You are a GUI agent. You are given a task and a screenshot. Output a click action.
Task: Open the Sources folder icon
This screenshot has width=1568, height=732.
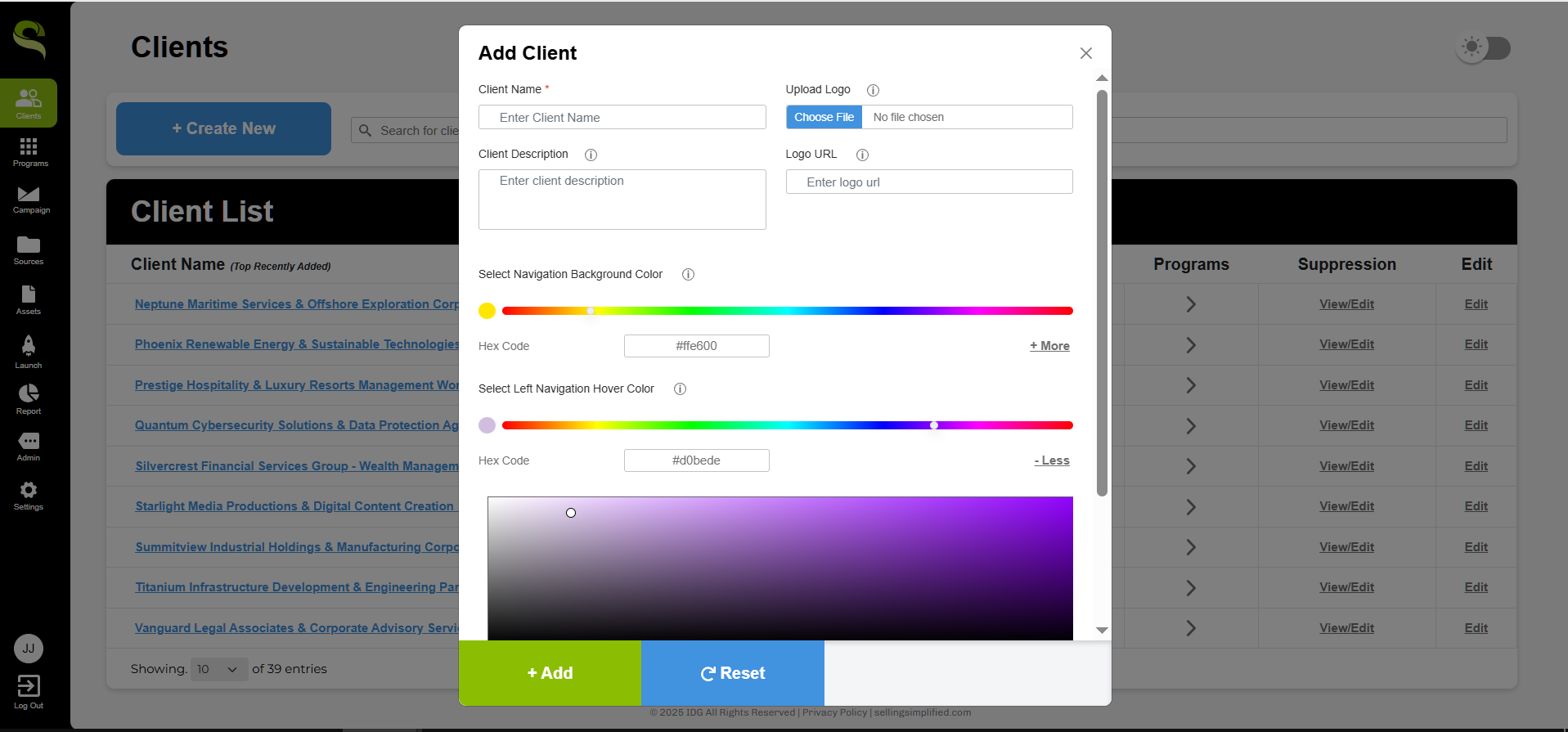pos(29,245)
